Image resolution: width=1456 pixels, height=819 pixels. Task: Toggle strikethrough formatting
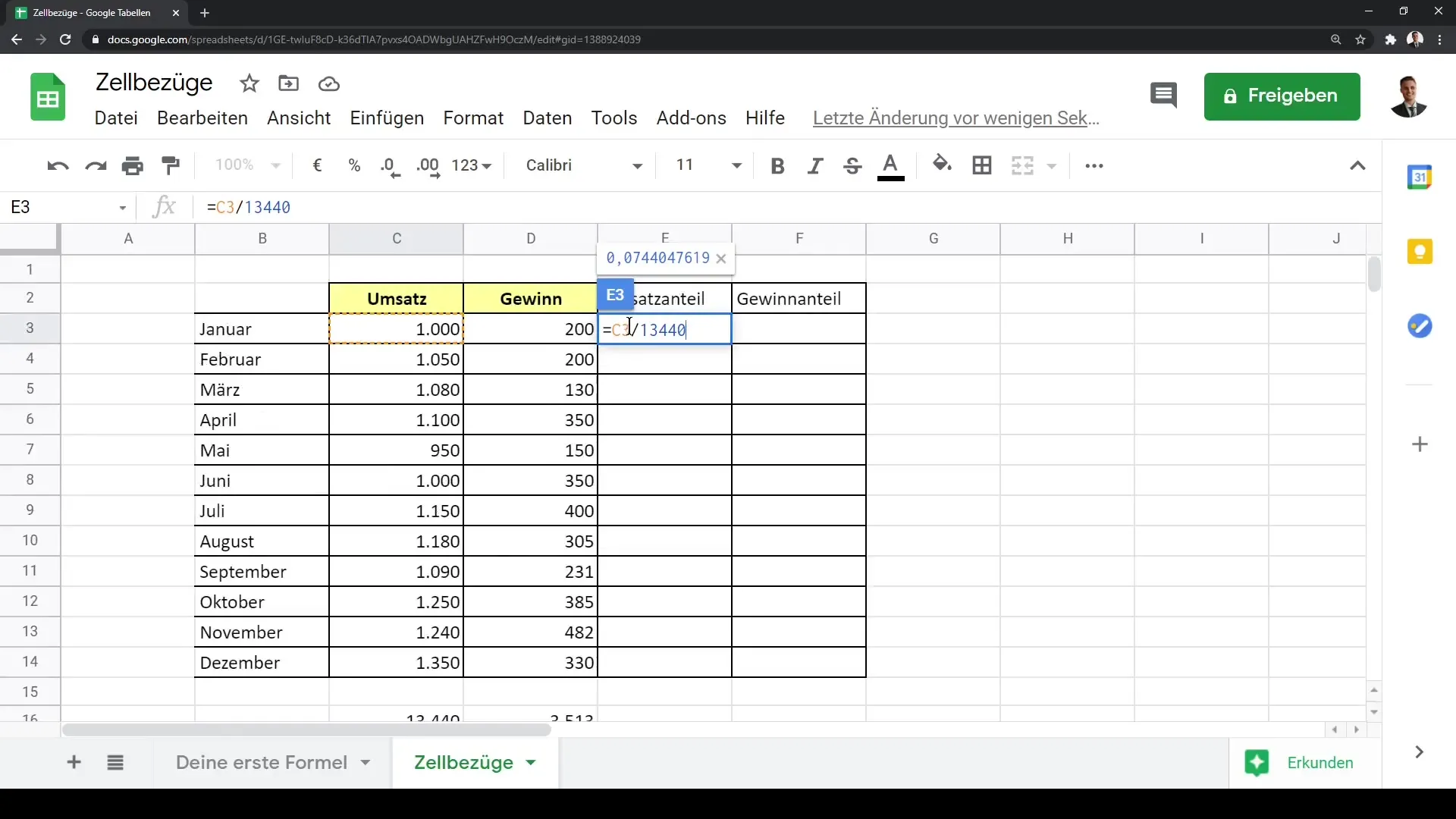[852, 165]
